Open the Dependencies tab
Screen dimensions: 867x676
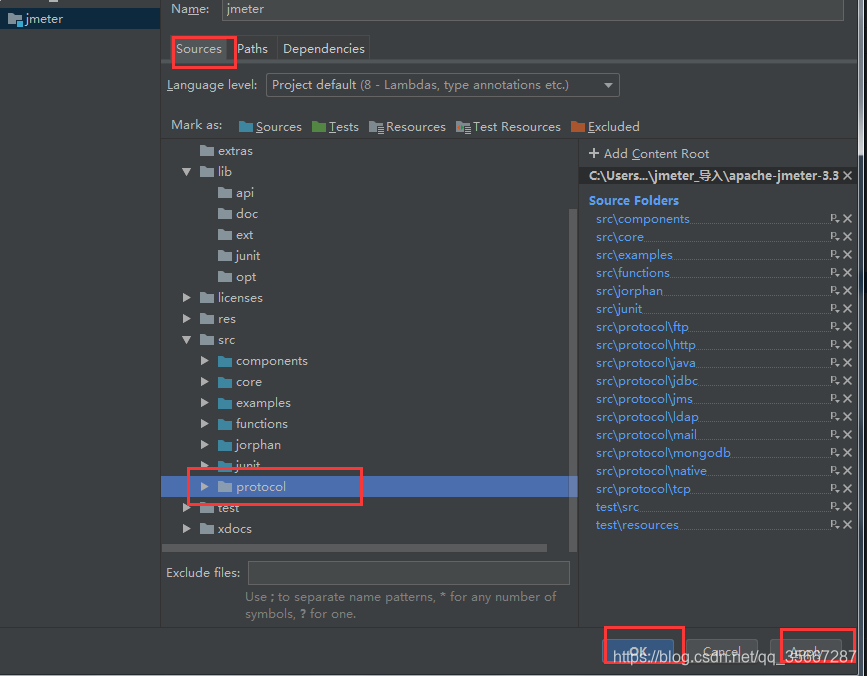point(323,49)
